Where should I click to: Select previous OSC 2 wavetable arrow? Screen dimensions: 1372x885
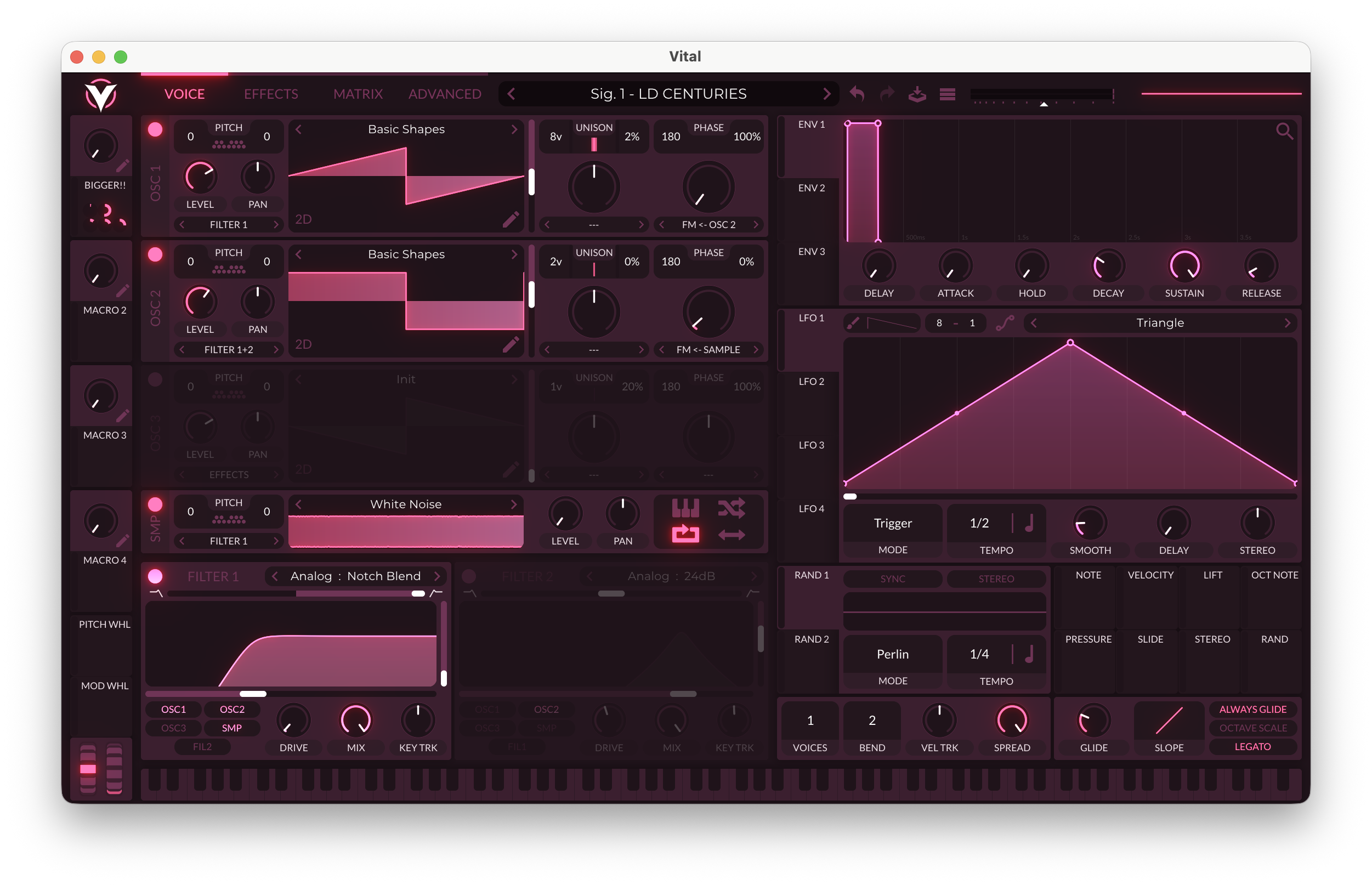tap(298, 254)
